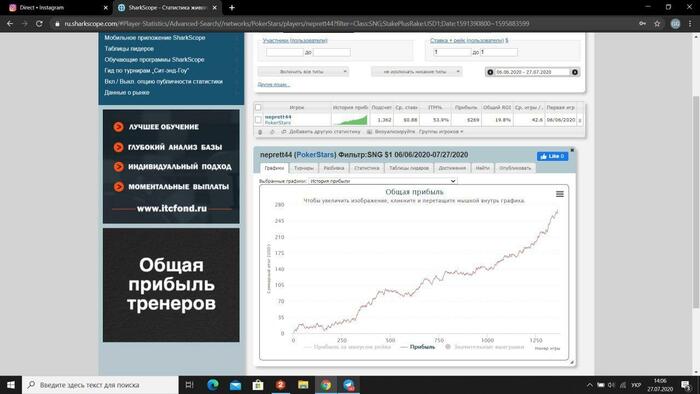Toggle 'Прибыль' series in chart legend
The height and width of the screenshot is (394, 700).
[x=417, y=347]
